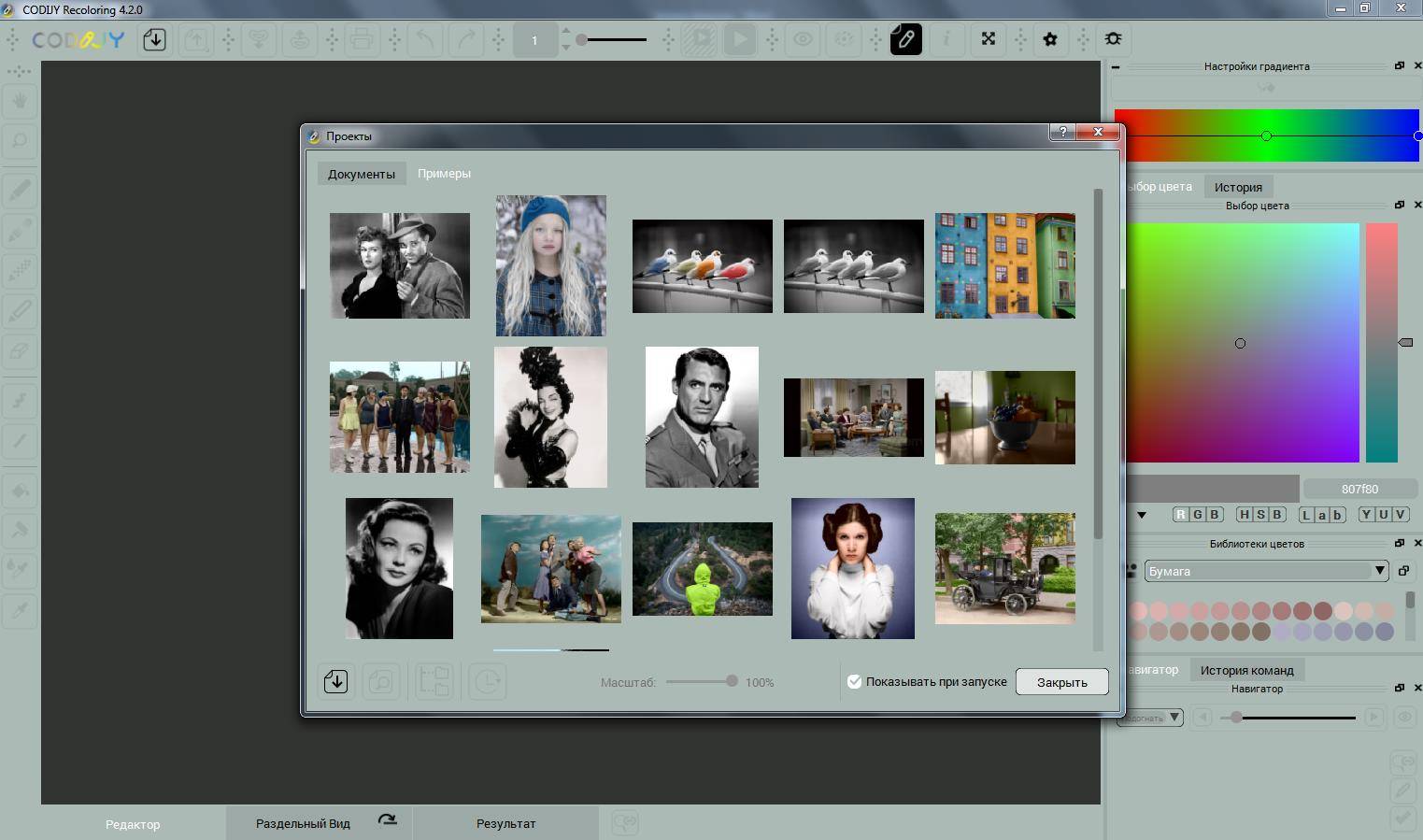The height and width of the screenshot is (840, 1423).
Task: Click the redo arrow in the main toolbar
Action: point(465,39)
